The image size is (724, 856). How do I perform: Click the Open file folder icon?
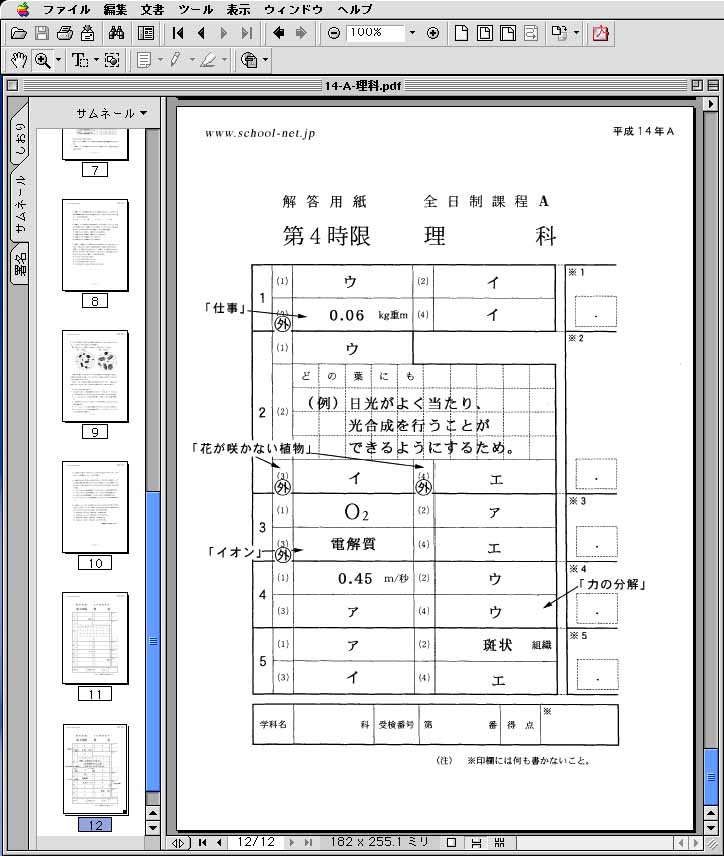[19, 33]
